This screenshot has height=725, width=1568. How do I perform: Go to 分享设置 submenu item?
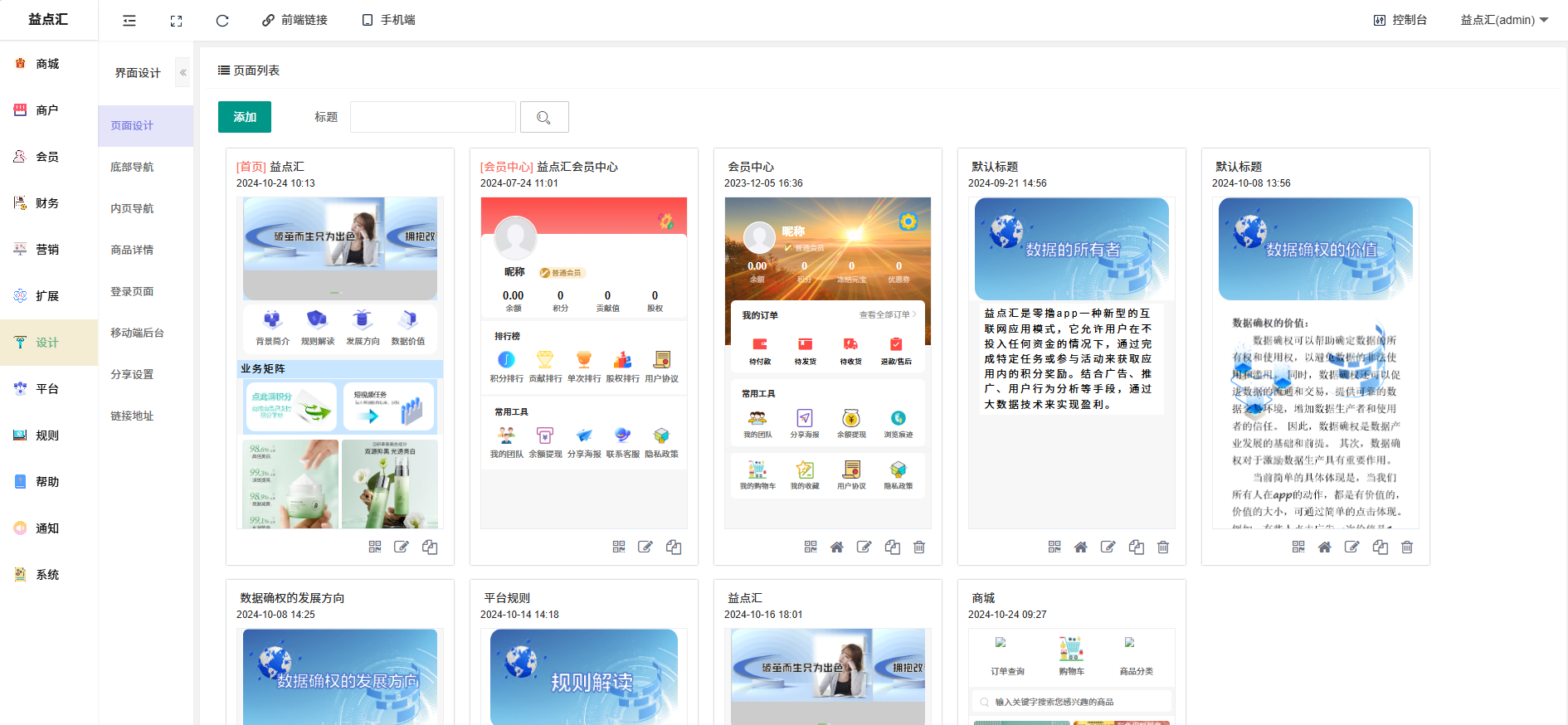click(x=132, y=374)
